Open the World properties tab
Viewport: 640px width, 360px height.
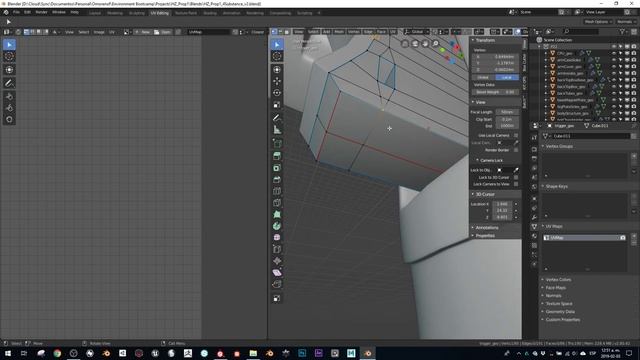534,187
